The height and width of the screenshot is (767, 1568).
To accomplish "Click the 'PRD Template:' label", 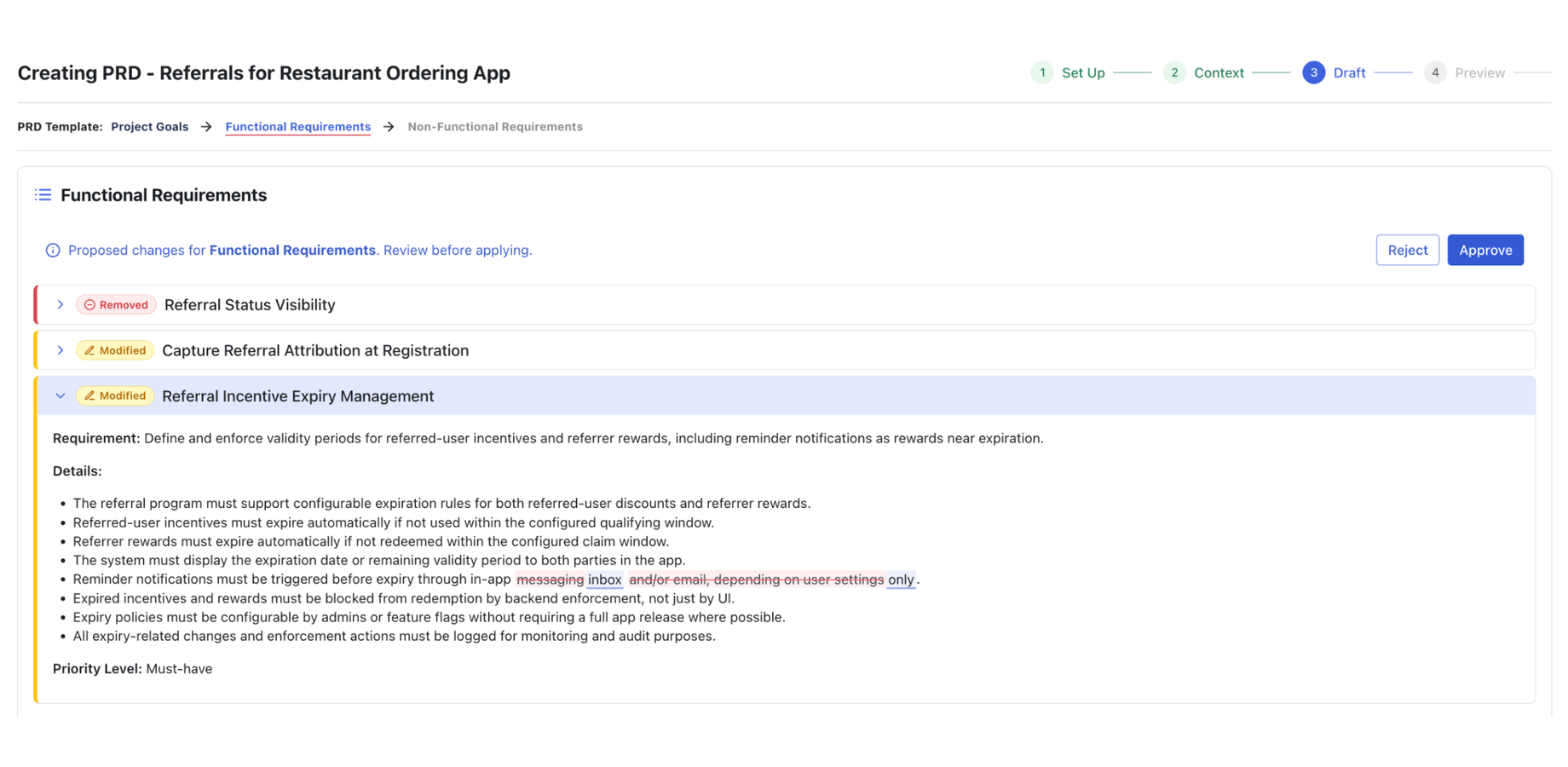I will [x=61, y=127].
